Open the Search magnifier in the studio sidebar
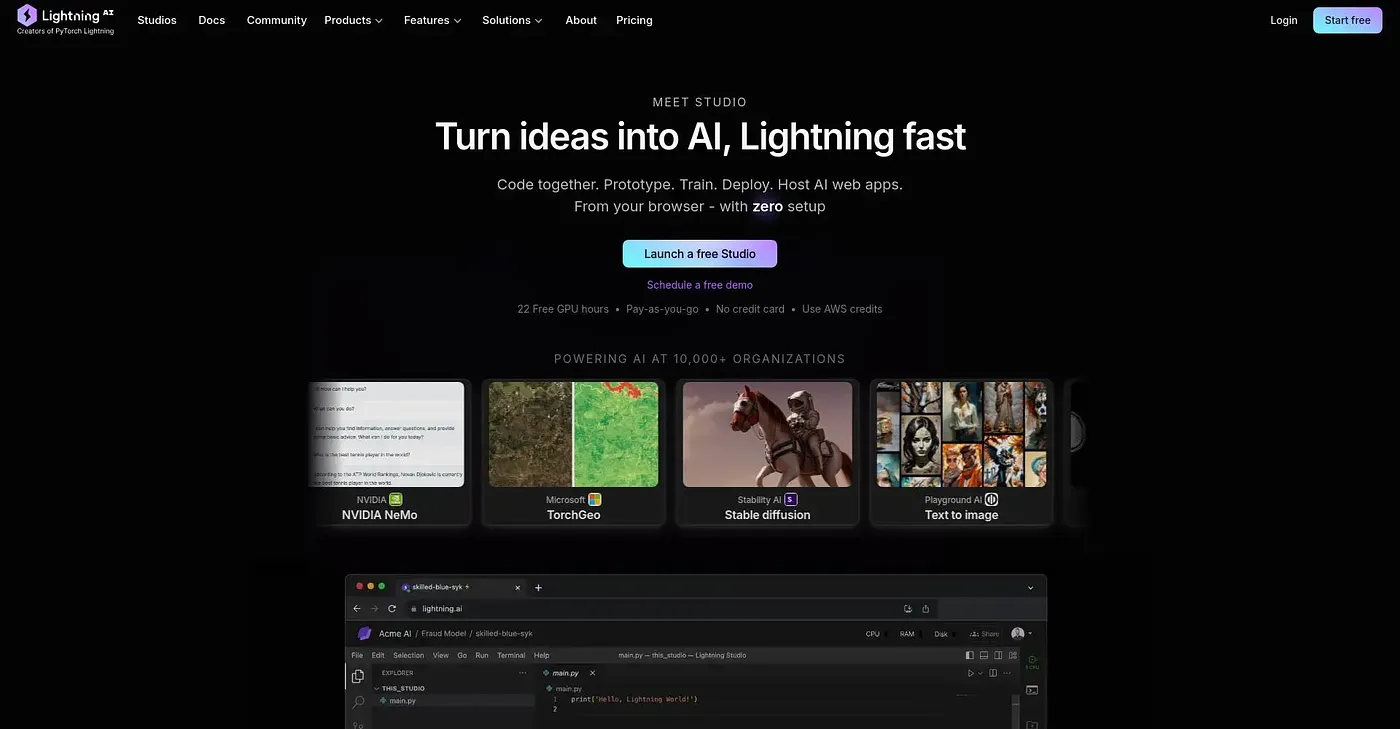Image resolution: width=1400 pixels, height=729 pixels. (358, 702)
